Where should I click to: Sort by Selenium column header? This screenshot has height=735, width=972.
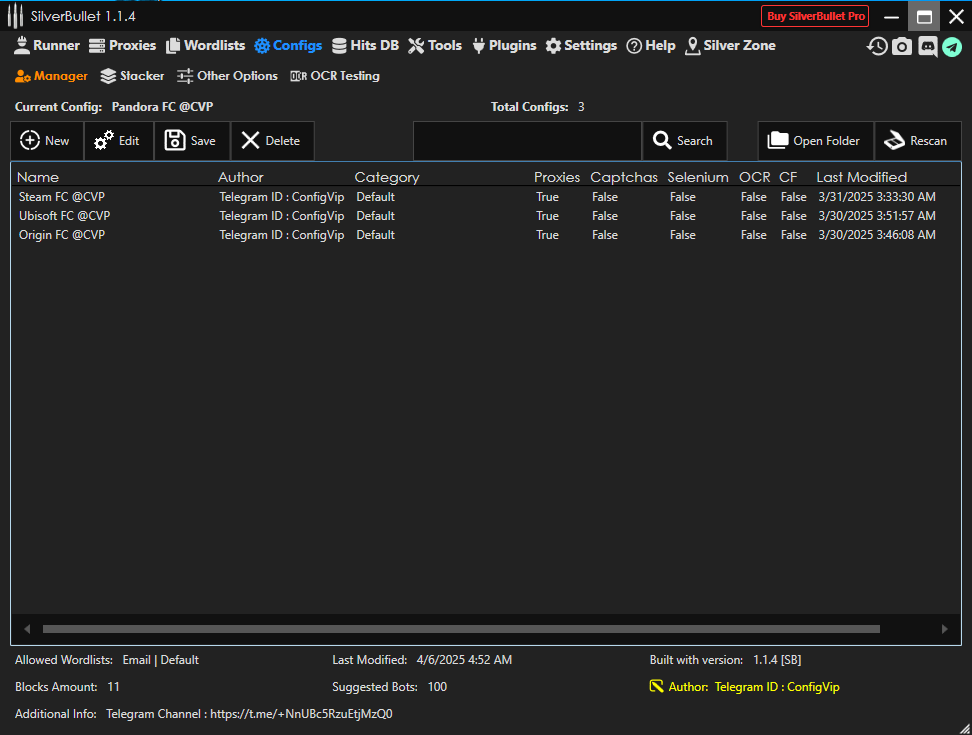coord(698,177)
